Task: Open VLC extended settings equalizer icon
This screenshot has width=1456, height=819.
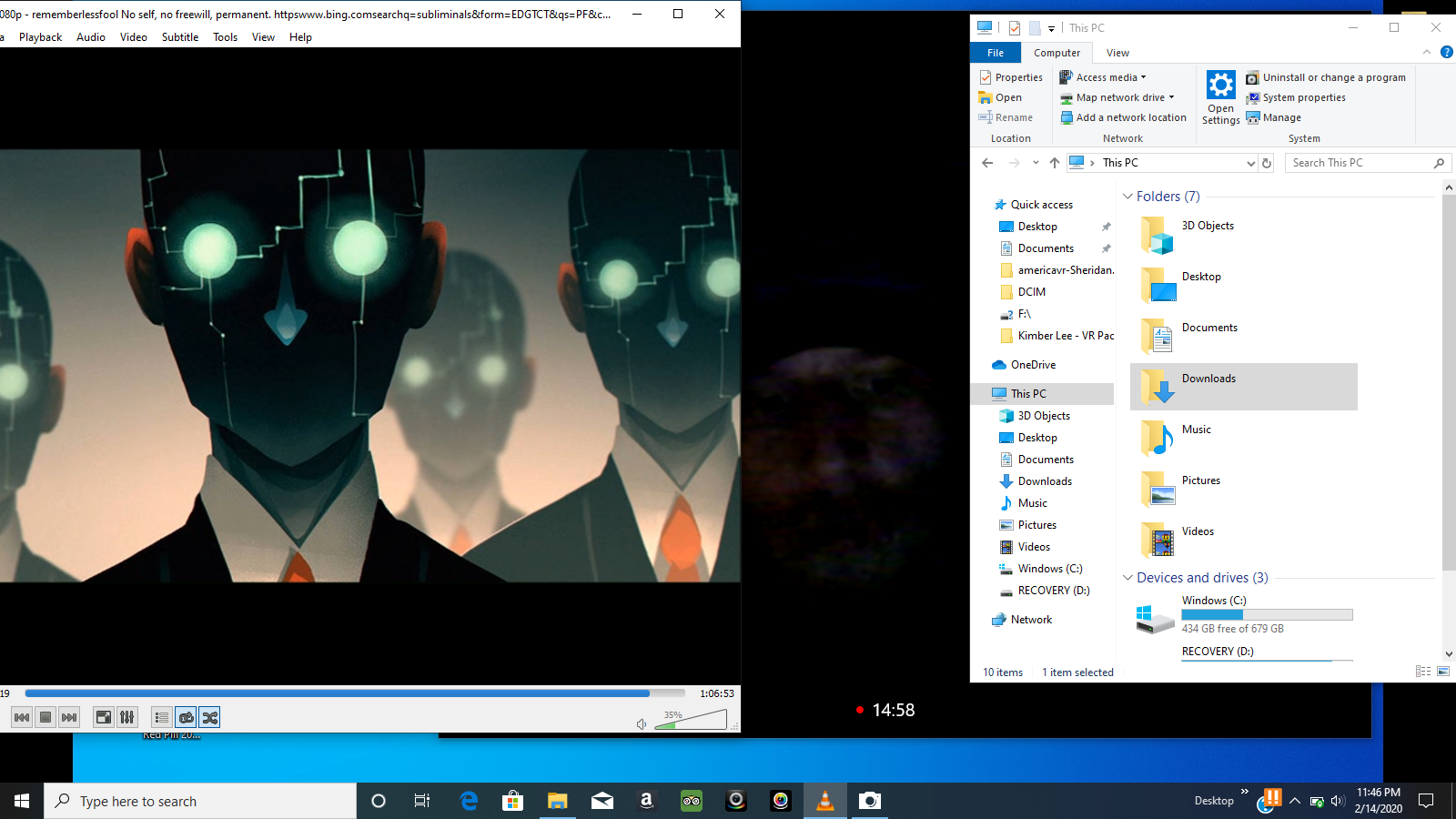Action: click(x=127, y=717)
